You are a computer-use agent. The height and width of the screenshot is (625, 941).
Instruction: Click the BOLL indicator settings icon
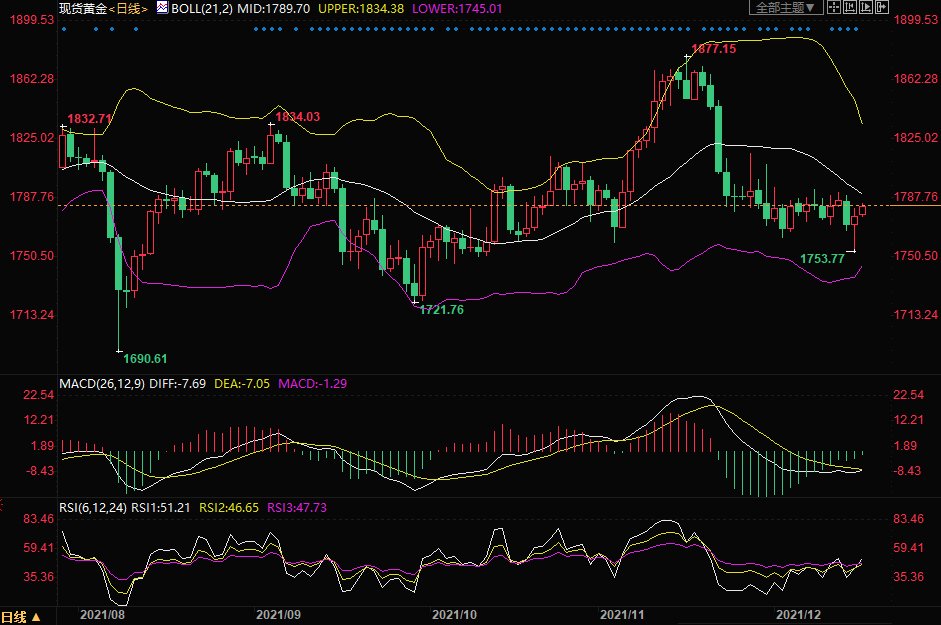point(161,7)
